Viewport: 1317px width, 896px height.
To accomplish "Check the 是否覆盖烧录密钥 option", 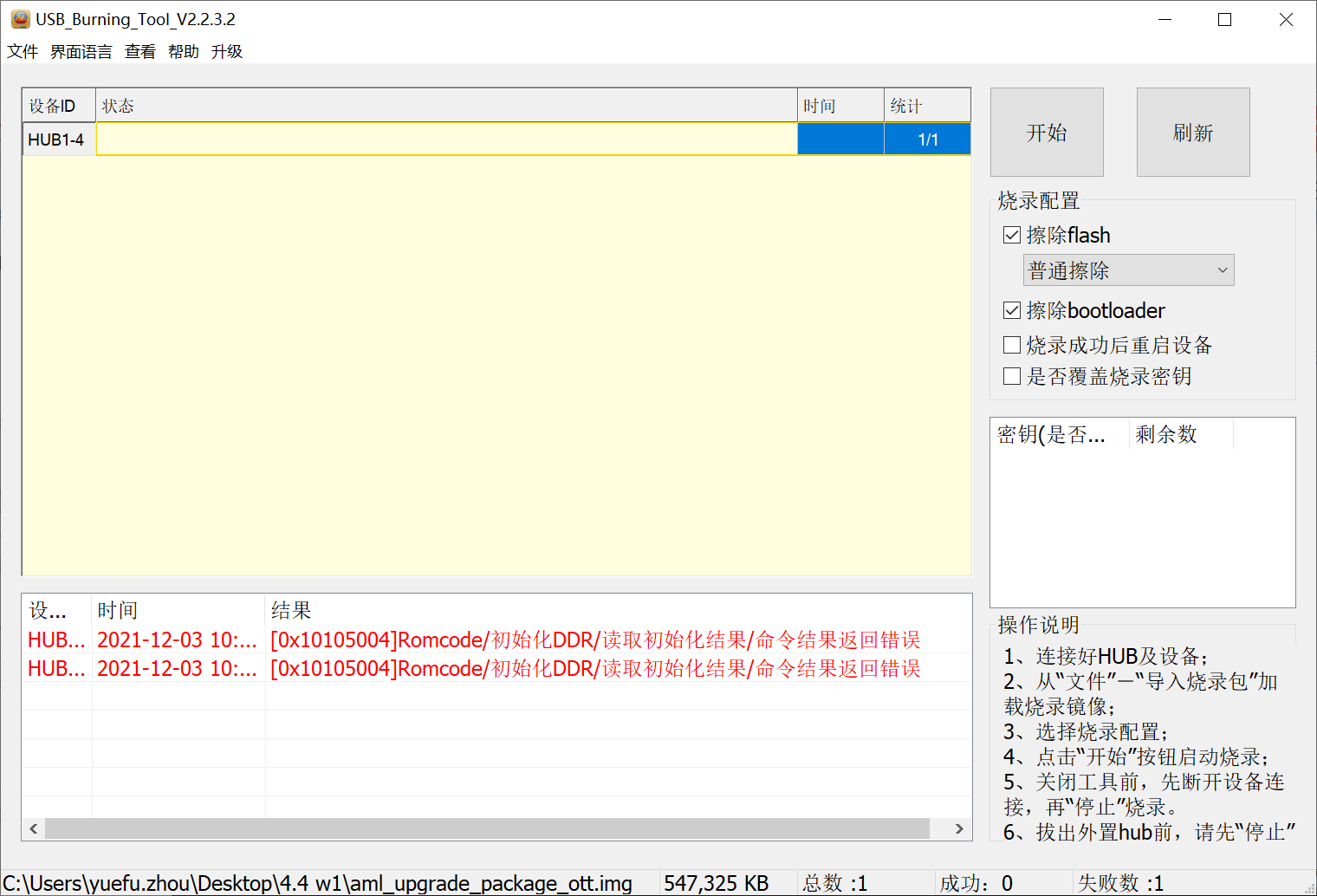I will [x=1011, y=375].
